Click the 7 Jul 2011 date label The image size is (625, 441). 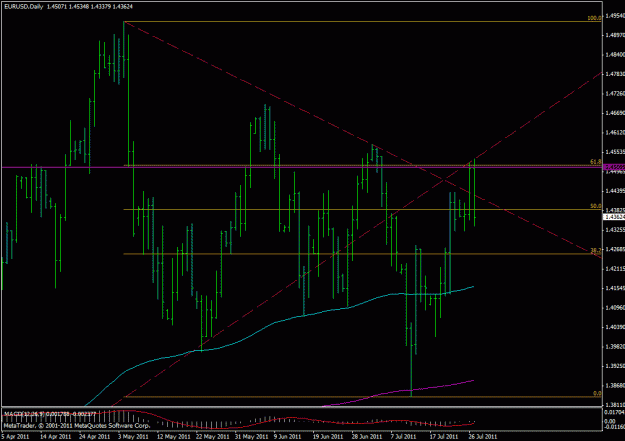tap(403, 437)
